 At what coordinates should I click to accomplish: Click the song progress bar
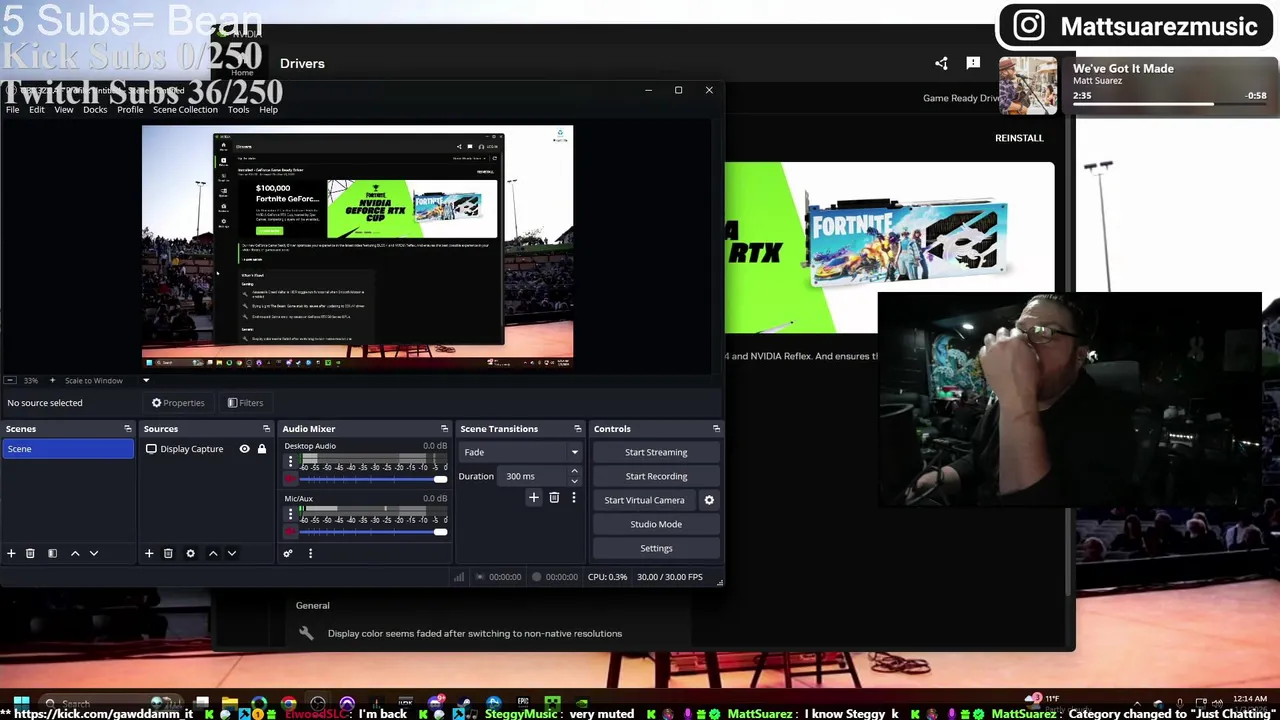click(x=1170, y=103)
